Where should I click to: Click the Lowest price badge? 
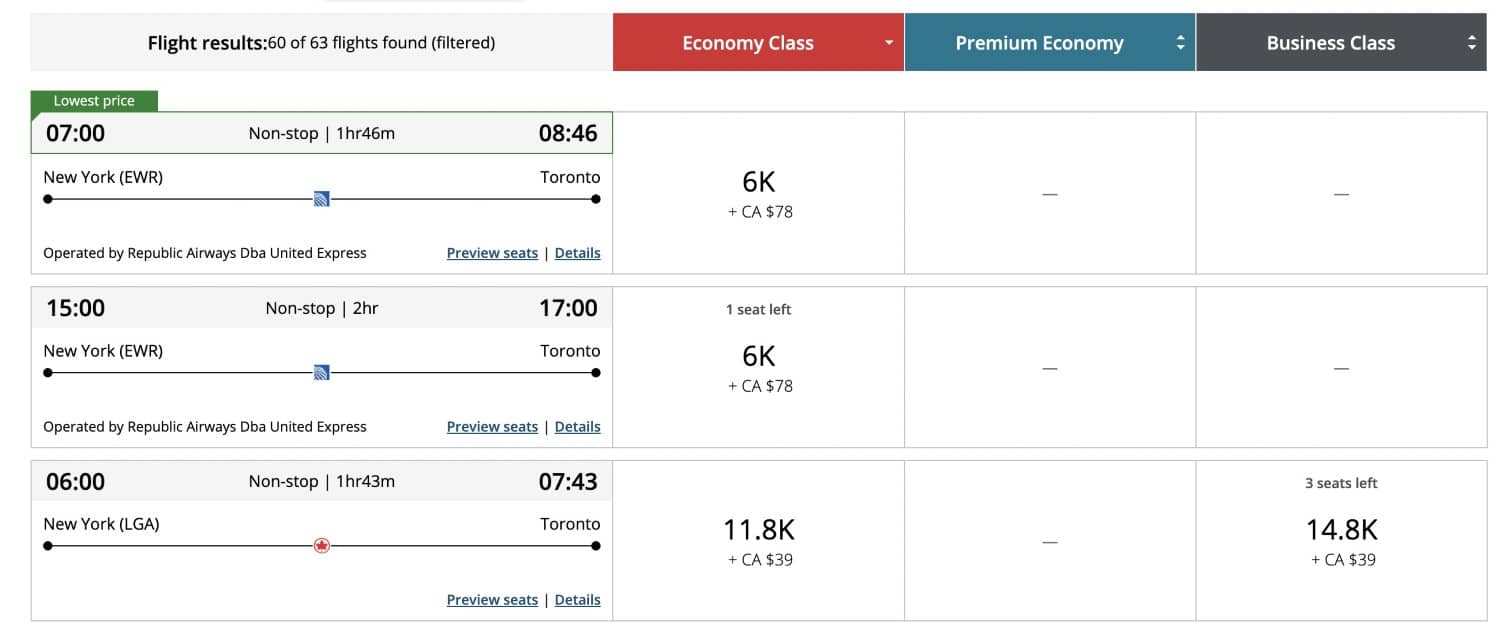click(x=95, y=100)
